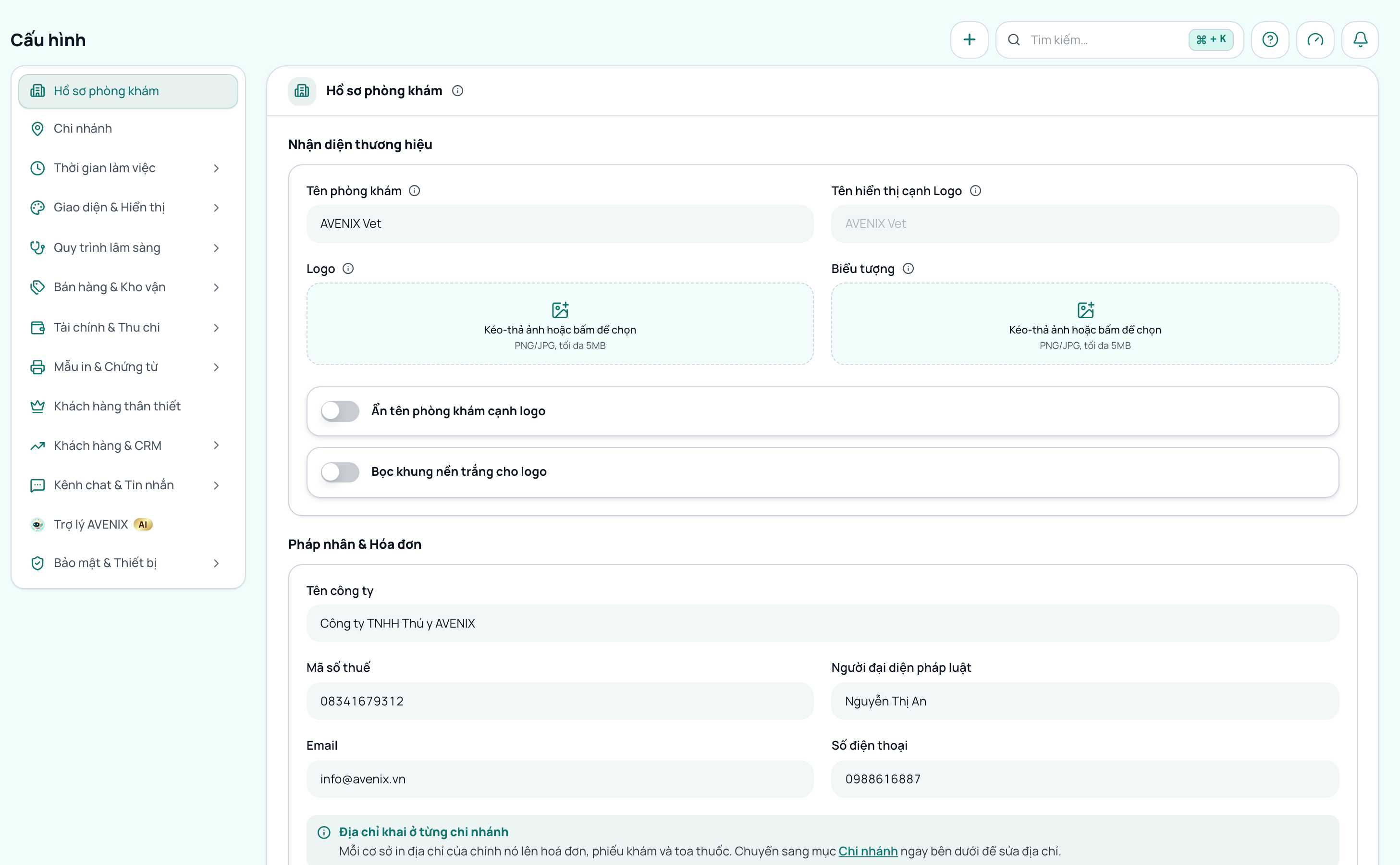Open Chi nhánh sidebar item
This screenshot has height=865, width=1400.
[128, 129]
